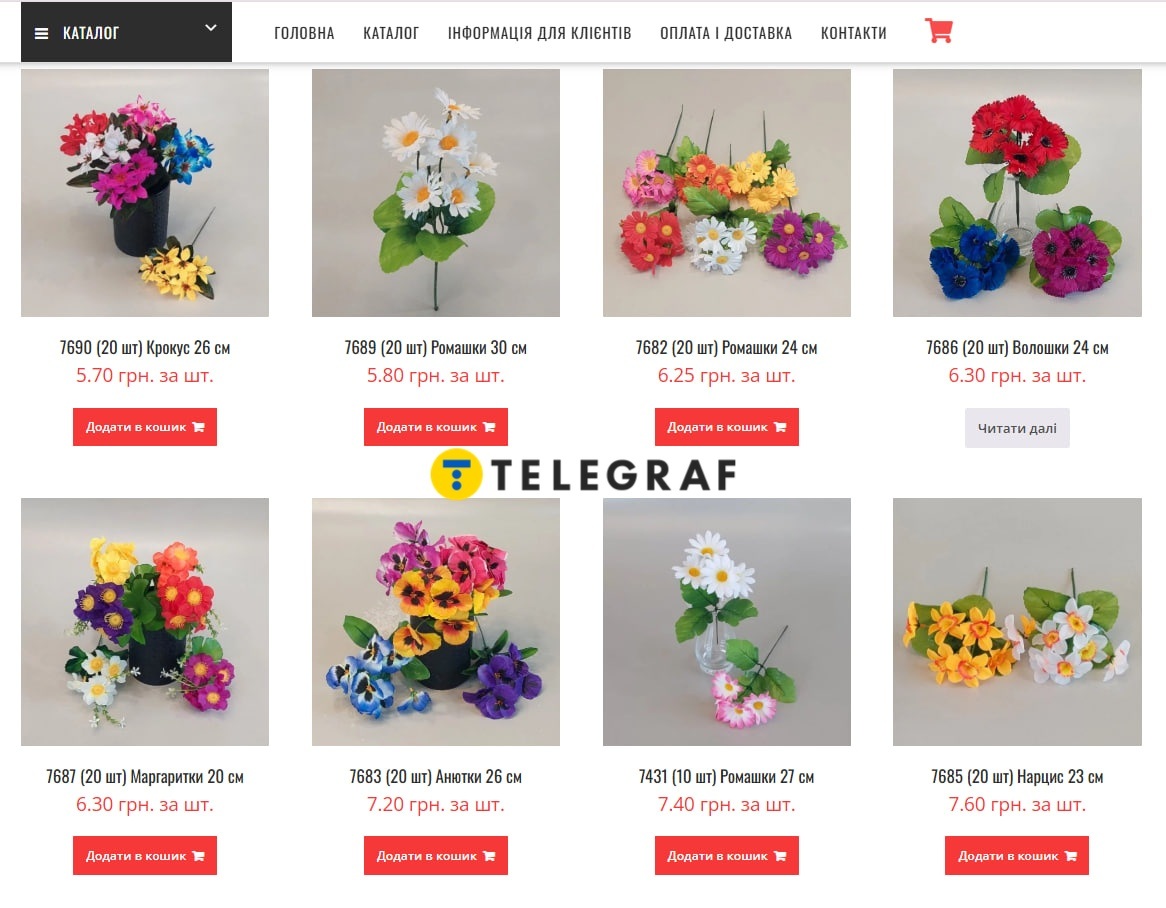
Task: Add 7682 Ромашки 24 см to cart
Action: pos(727,427)
